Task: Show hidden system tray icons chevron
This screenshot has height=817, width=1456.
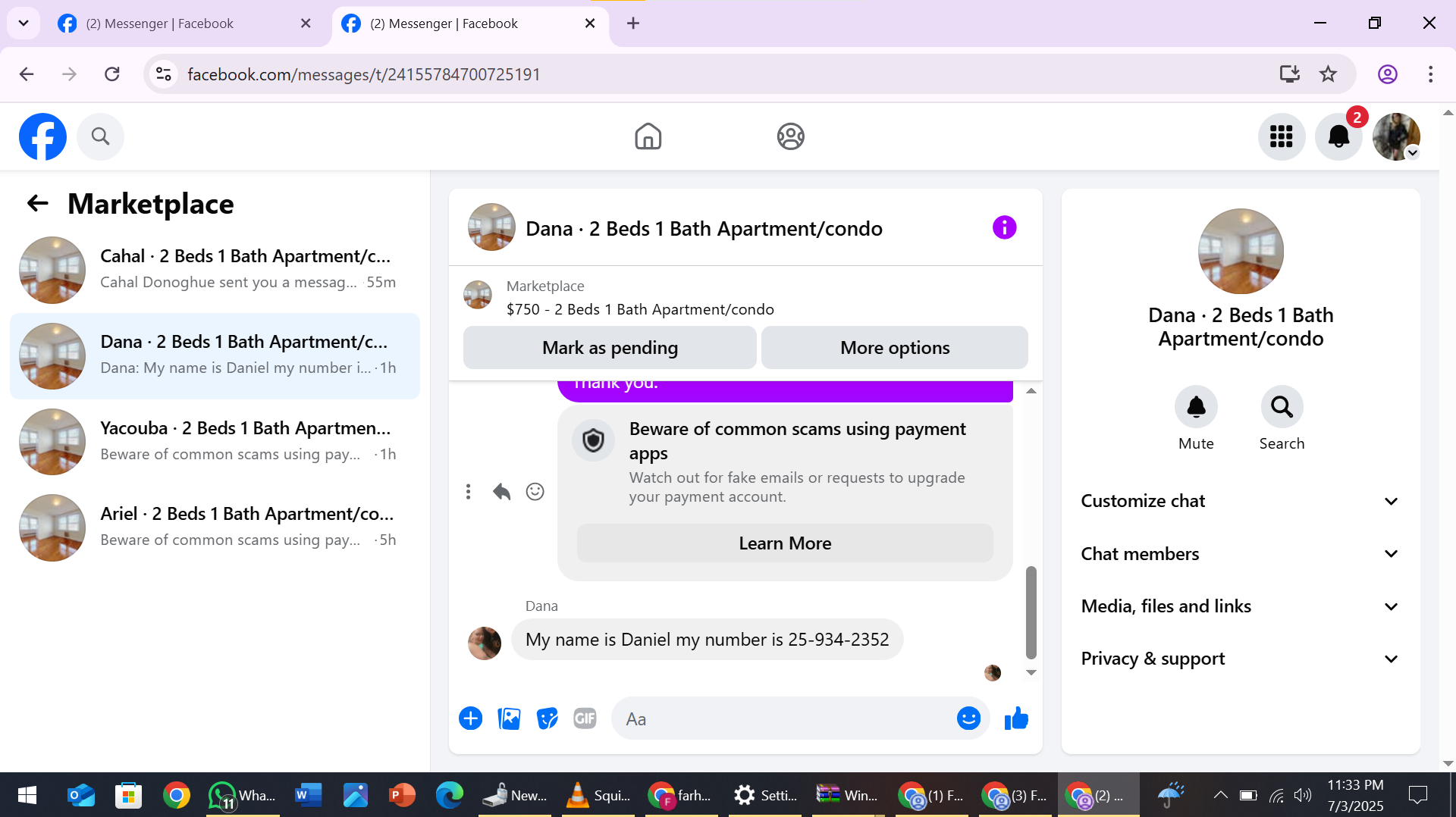Action: pyautogui.click(x=1220, y=795)
